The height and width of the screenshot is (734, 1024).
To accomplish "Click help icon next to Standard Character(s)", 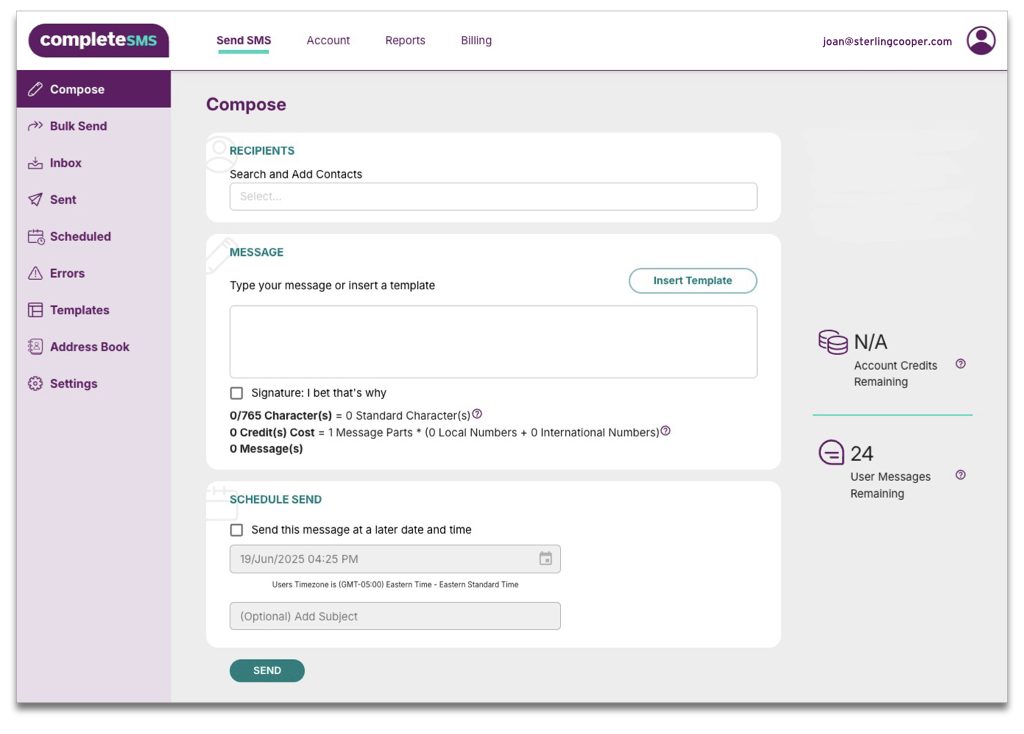I will [x=477, y=414].
